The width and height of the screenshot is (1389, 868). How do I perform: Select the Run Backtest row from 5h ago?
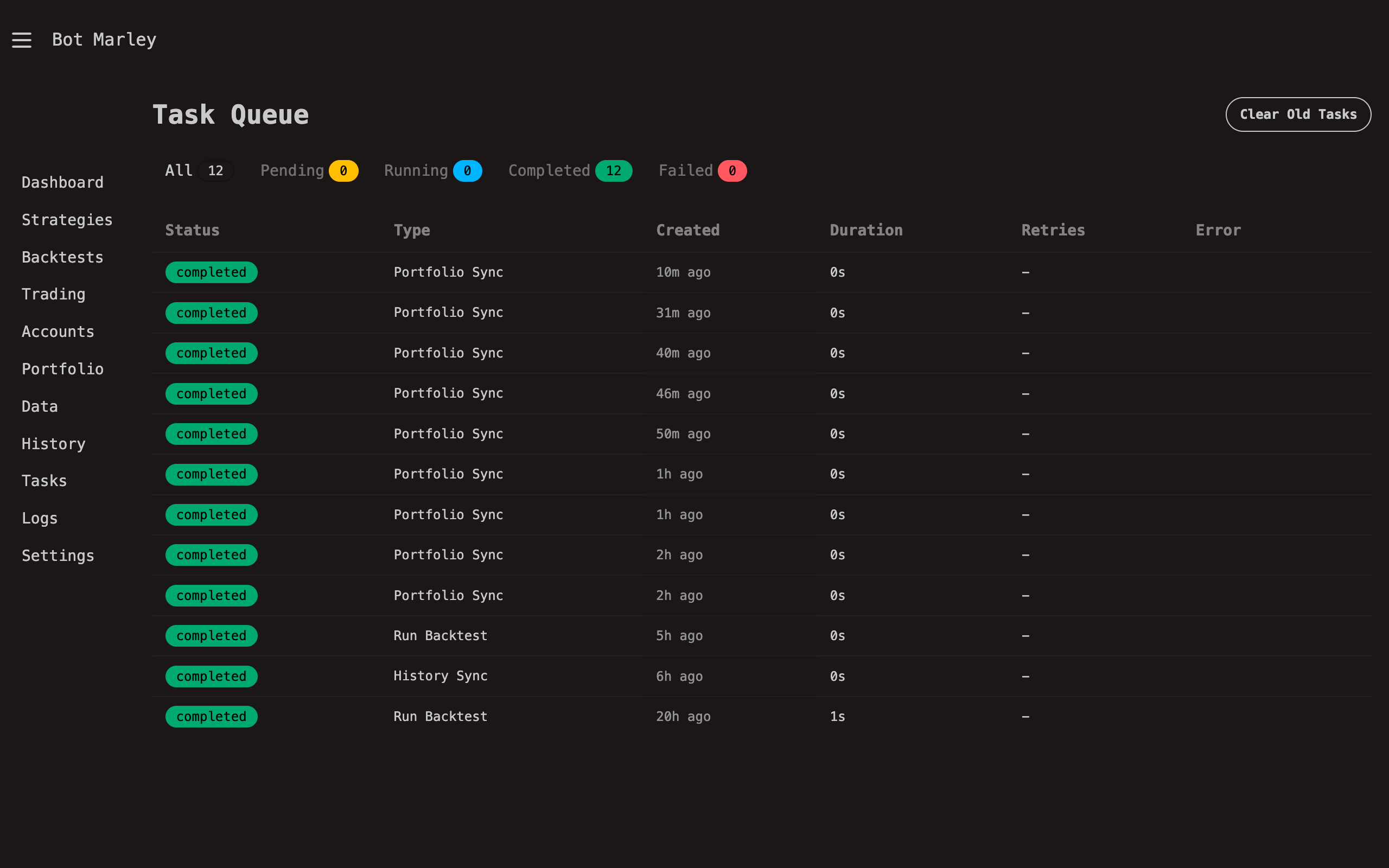click(x=440, y=635)
